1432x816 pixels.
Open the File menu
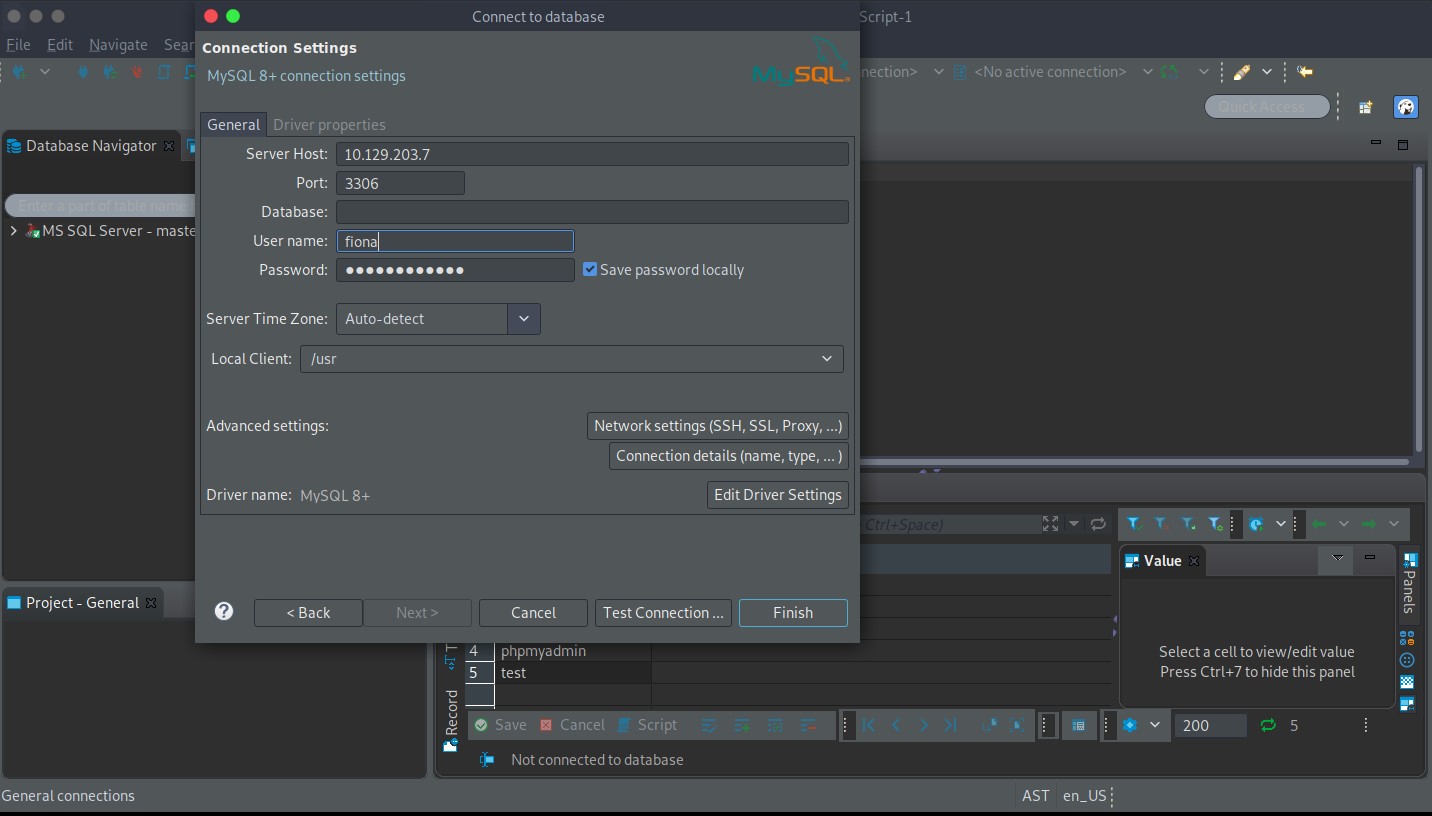coord(18,44)
